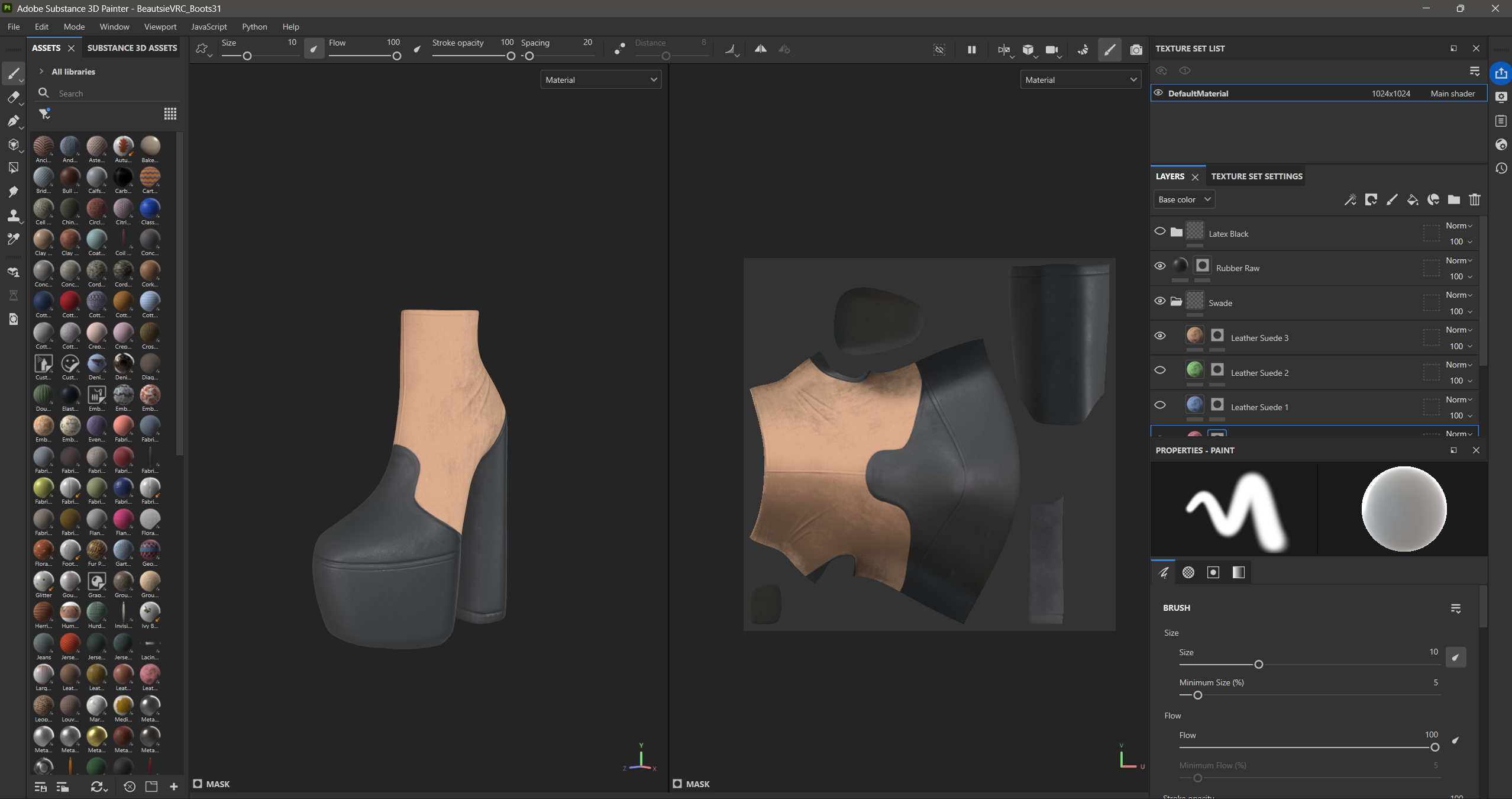Delete layer using the trash icon
The image size is (1512, 799).
[x=1474, y=199]
